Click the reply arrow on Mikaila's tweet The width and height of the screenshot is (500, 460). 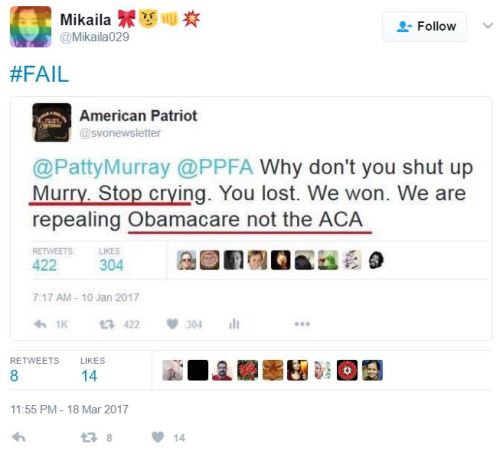click(18, 437)
